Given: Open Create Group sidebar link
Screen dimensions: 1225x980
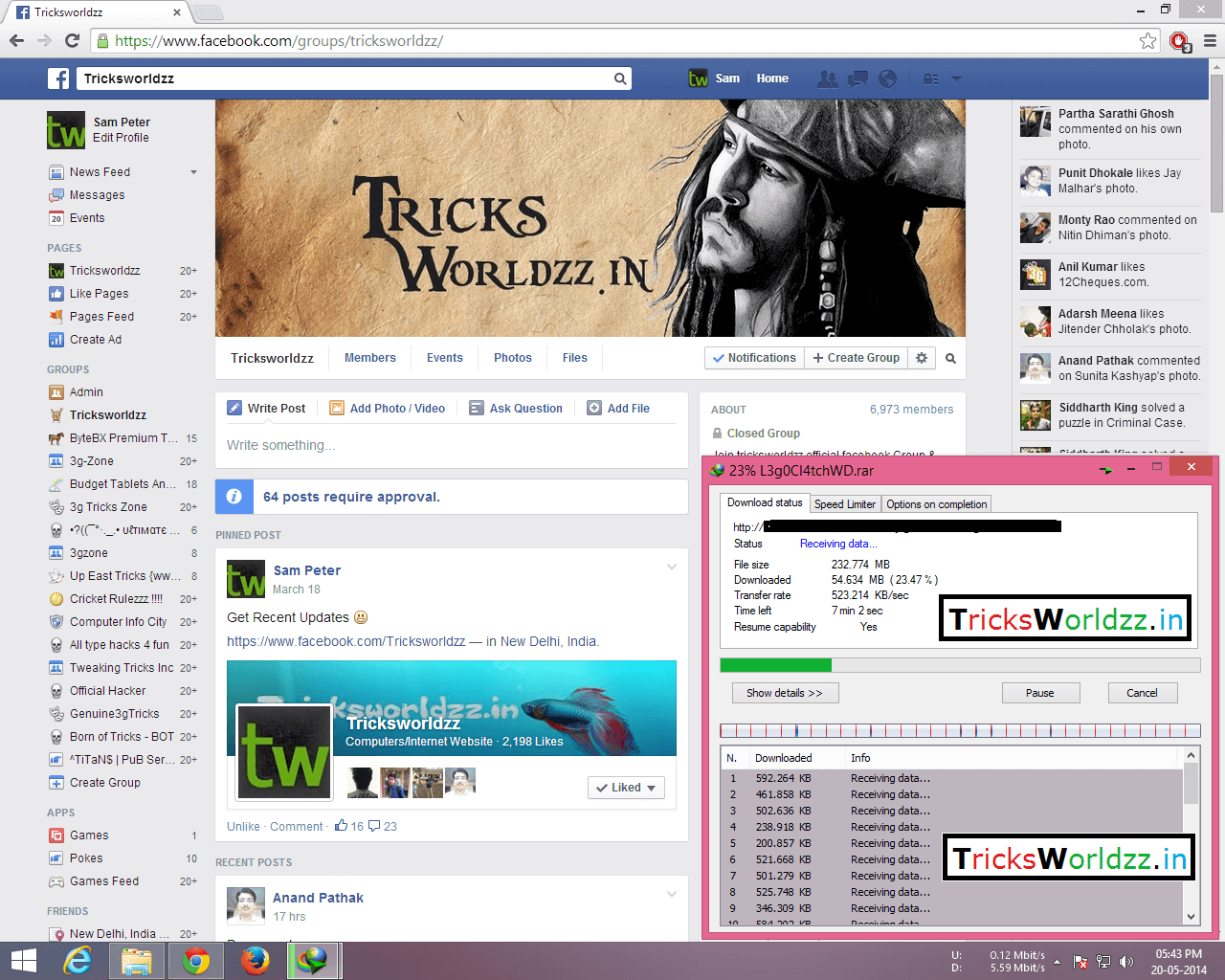Looking at the screenshot, I should coord(104,783).
